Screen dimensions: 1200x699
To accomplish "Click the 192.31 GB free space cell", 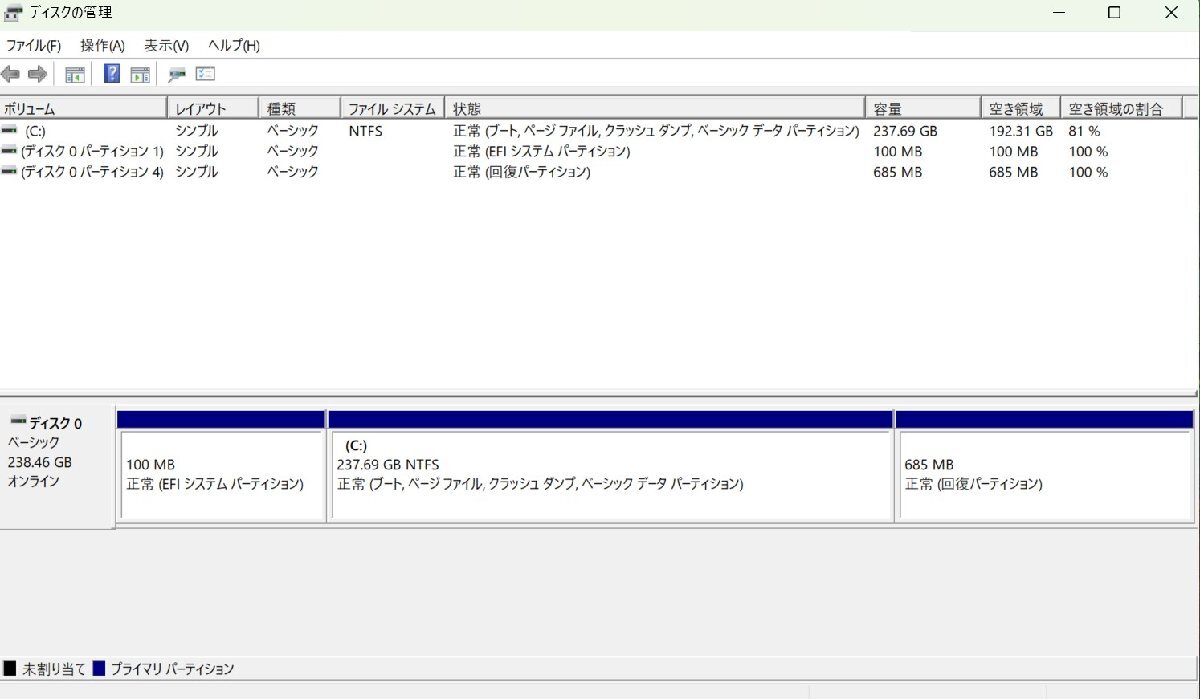I will 1021,131.
